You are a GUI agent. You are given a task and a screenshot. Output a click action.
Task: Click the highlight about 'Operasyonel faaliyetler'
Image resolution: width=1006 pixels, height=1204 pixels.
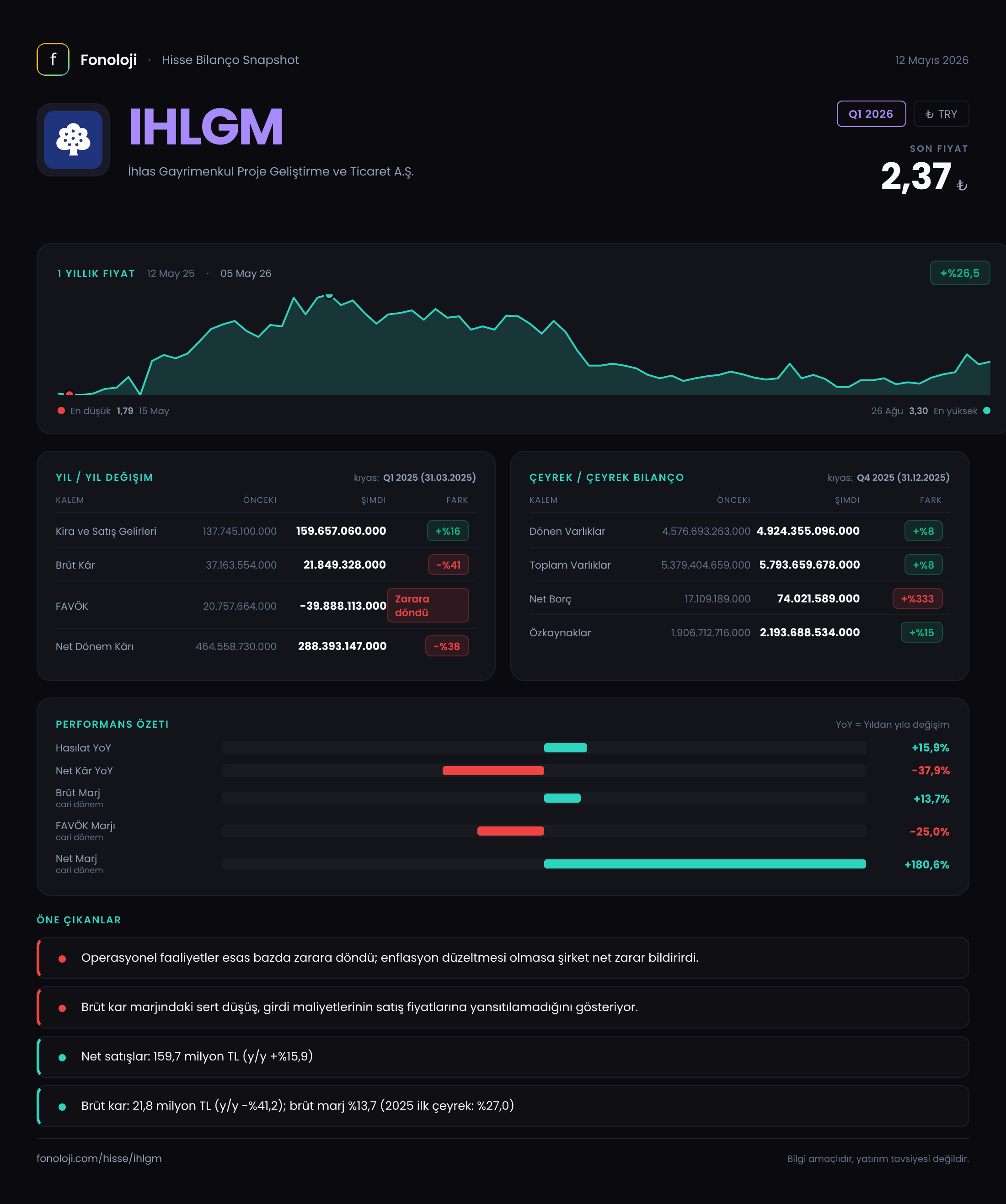click(503, 958)
